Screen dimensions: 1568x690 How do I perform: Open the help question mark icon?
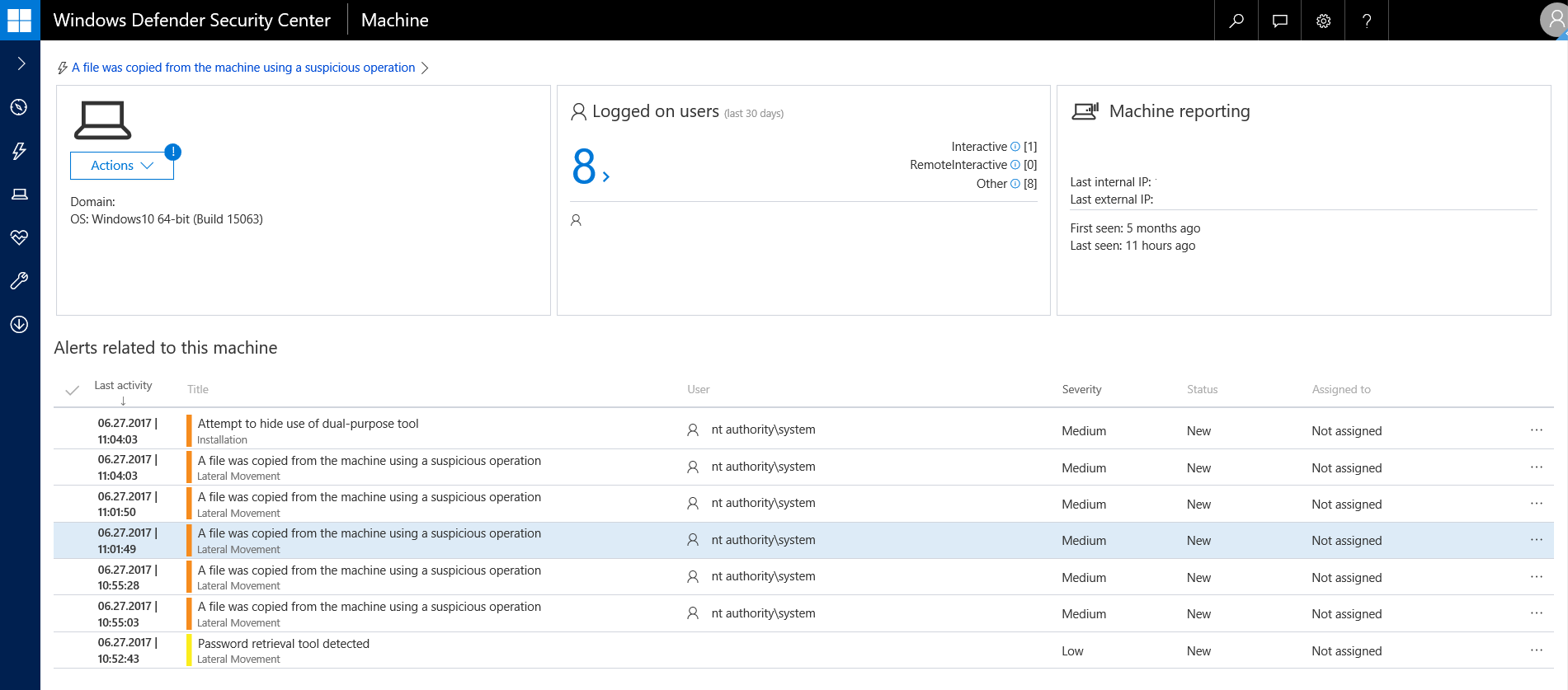click(1367, 21)
